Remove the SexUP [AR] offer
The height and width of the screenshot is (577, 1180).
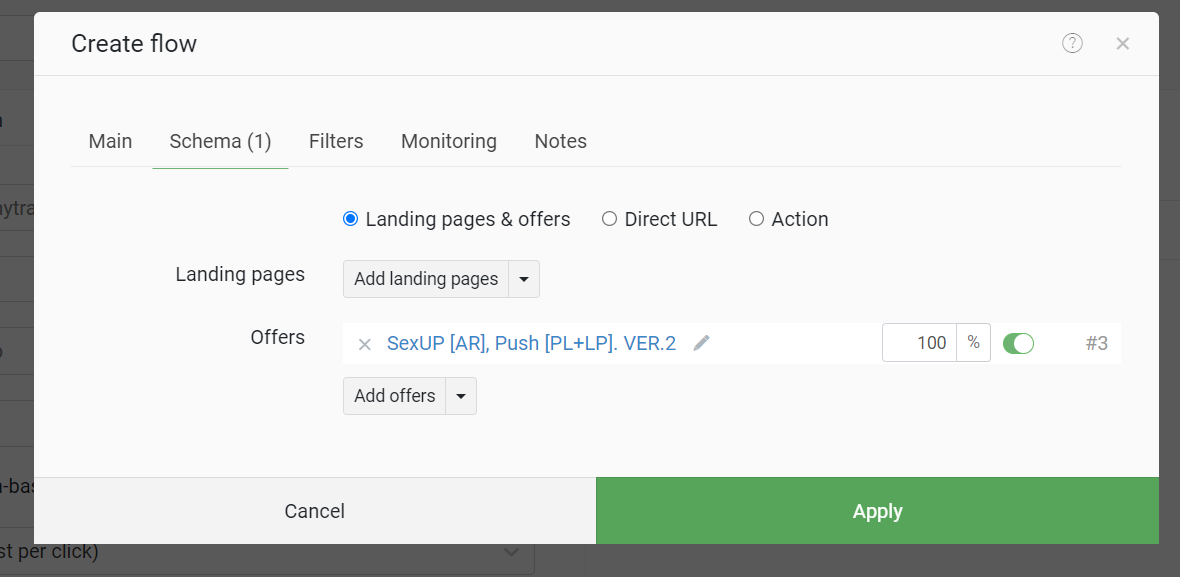364,345
